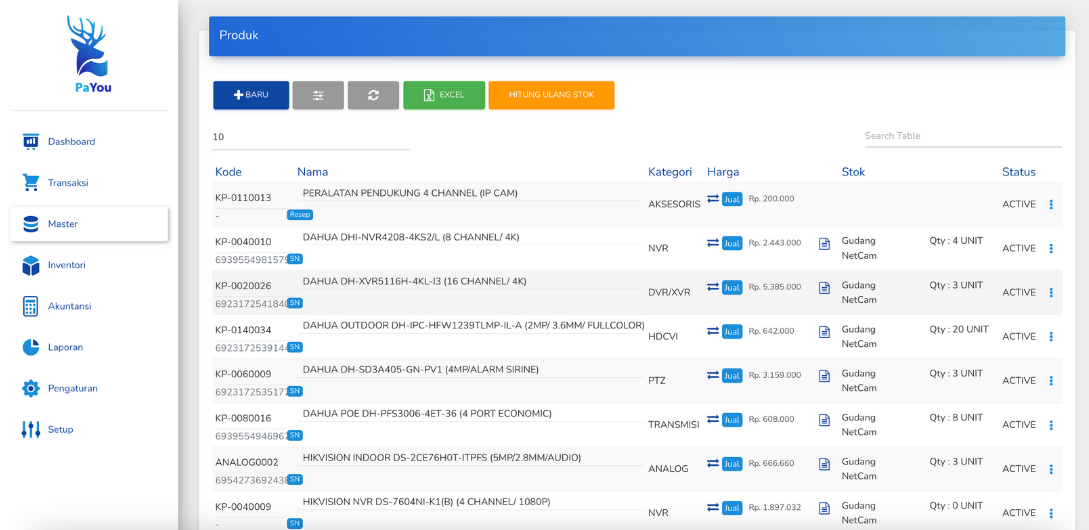This screenshot has height=530, width=1089.
Task: Open stock document icon for KP-0060009
Action: pyautogui.click(x=824, y=376)
